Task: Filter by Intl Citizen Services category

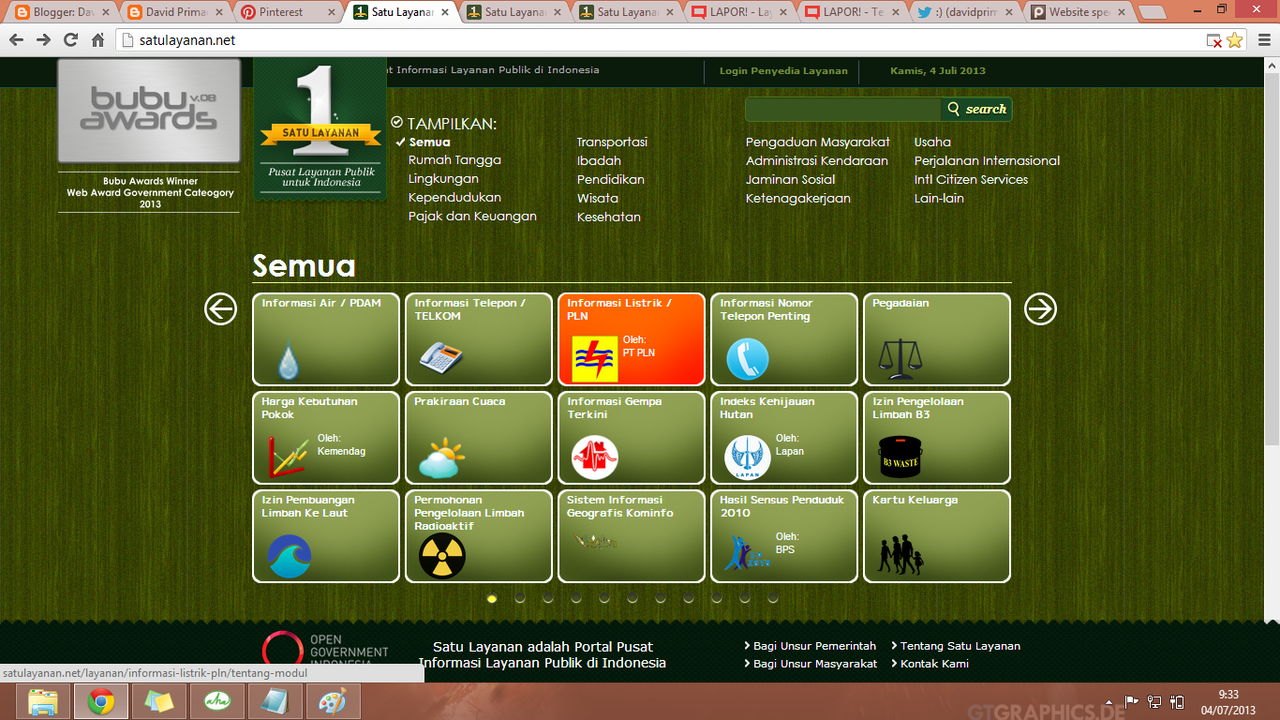Action: pyautogui.click(x=971, y=180)
